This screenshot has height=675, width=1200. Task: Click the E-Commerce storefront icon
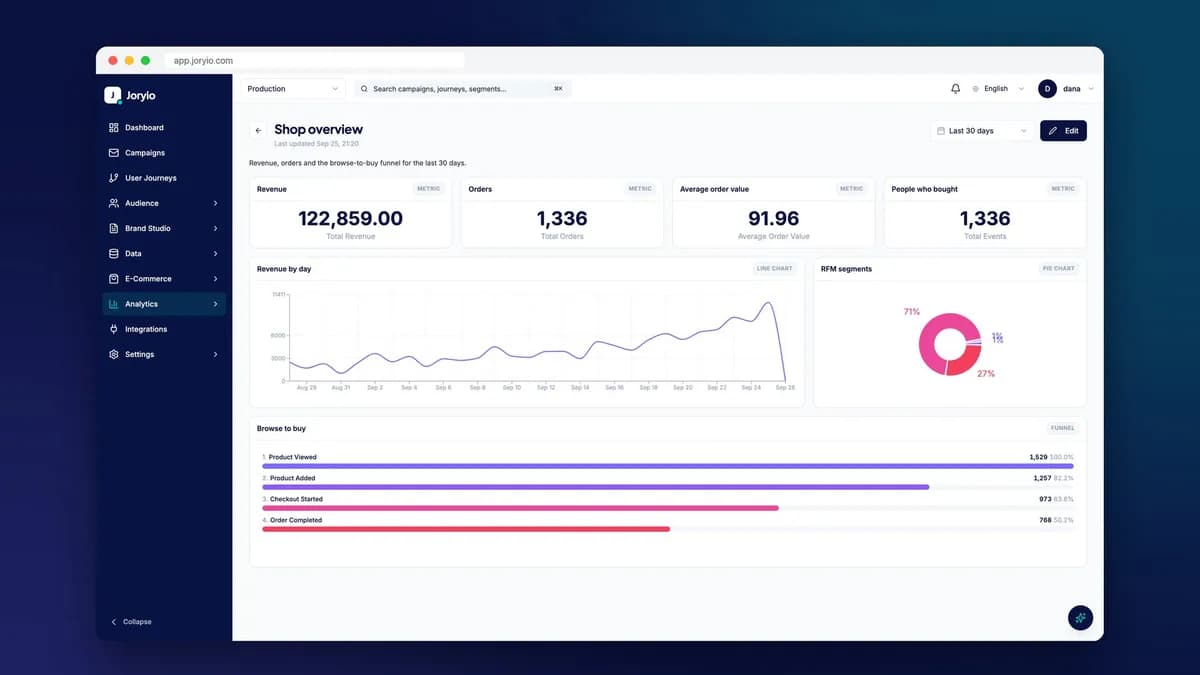tap(114, 279)
